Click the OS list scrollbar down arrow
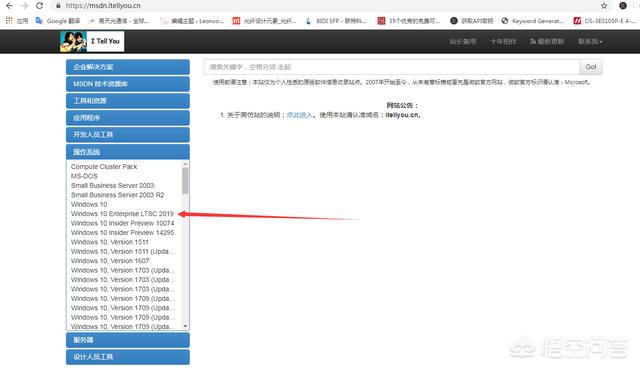640x370 pixels. (185, 326)
